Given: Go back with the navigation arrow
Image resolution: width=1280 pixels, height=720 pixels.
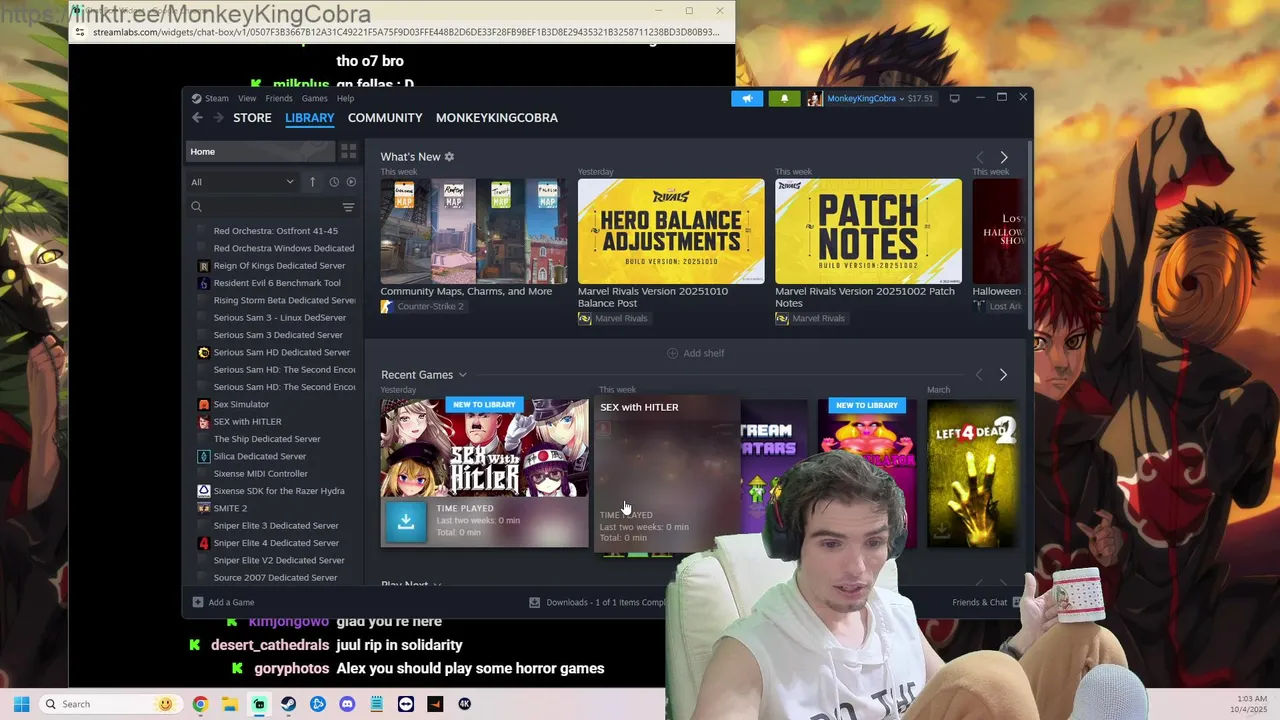Looking at the screenshot, I should point(197,118).
